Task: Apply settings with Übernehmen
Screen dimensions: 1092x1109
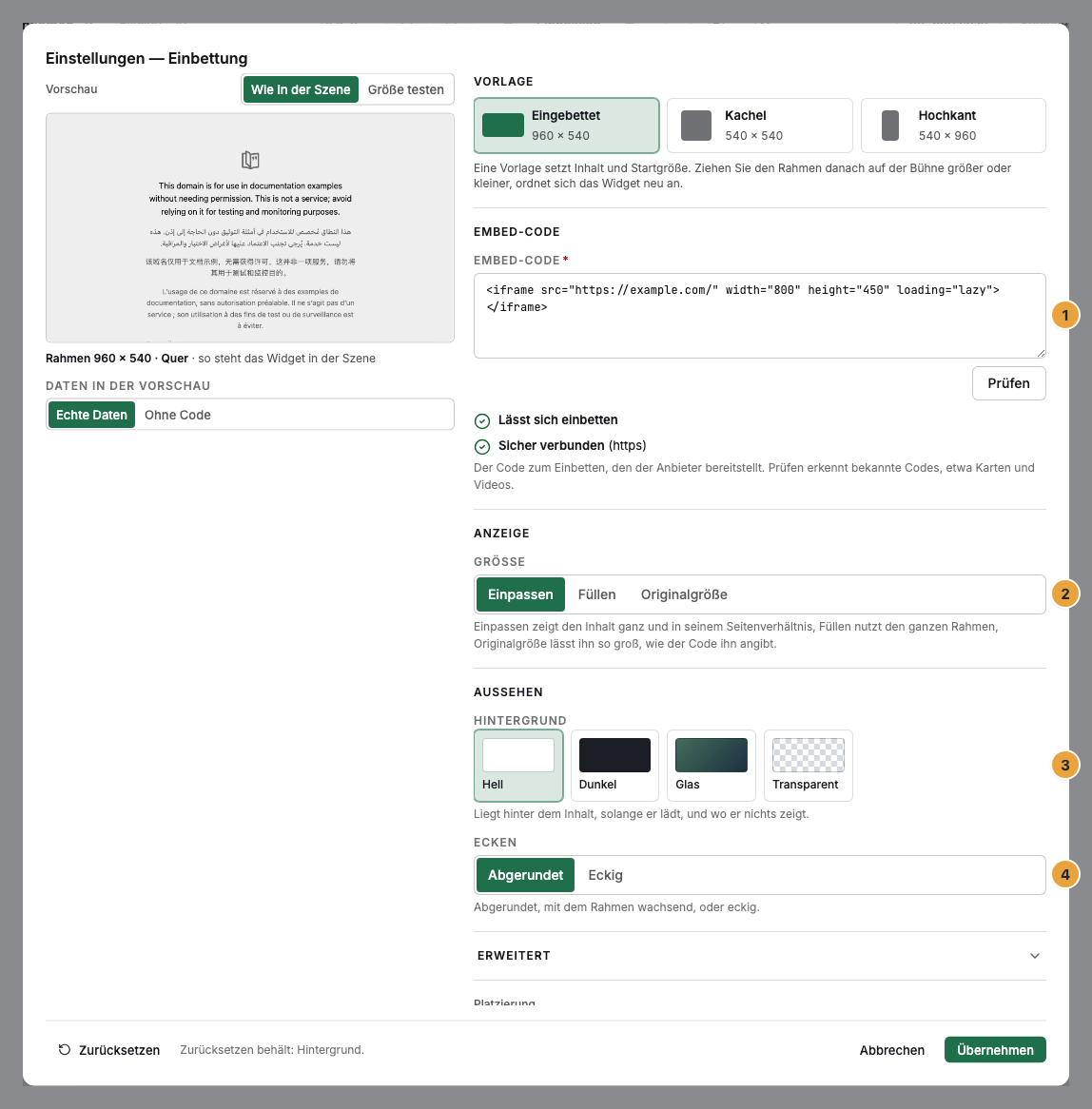Action: (995, 1050)
